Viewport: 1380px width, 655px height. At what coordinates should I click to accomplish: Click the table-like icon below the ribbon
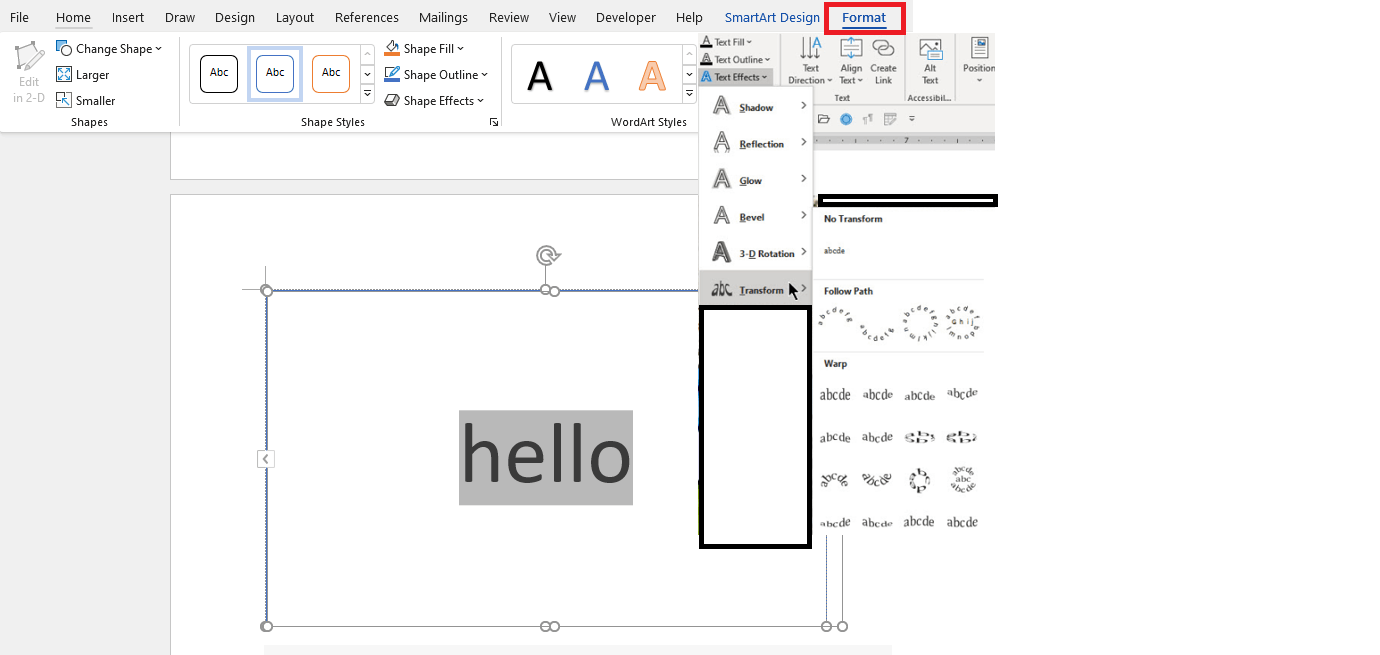pyautogui.click(x=890, y=119)
